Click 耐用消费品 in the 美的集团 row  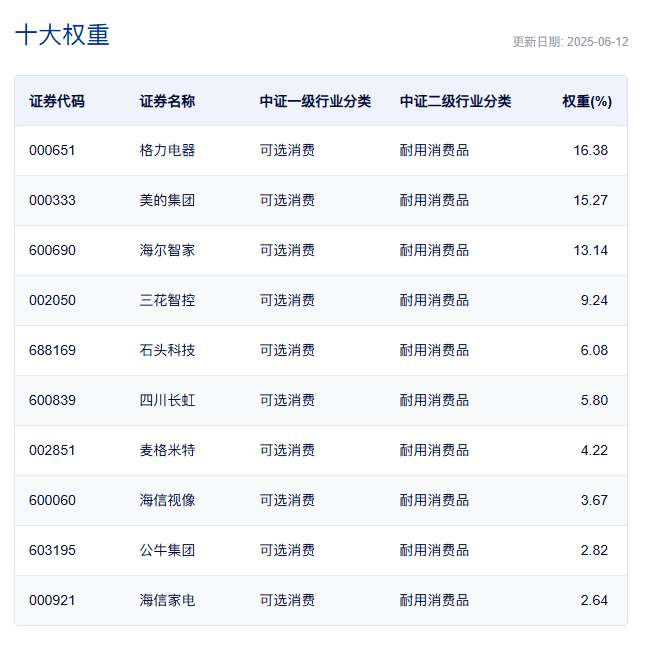point(434,200)
